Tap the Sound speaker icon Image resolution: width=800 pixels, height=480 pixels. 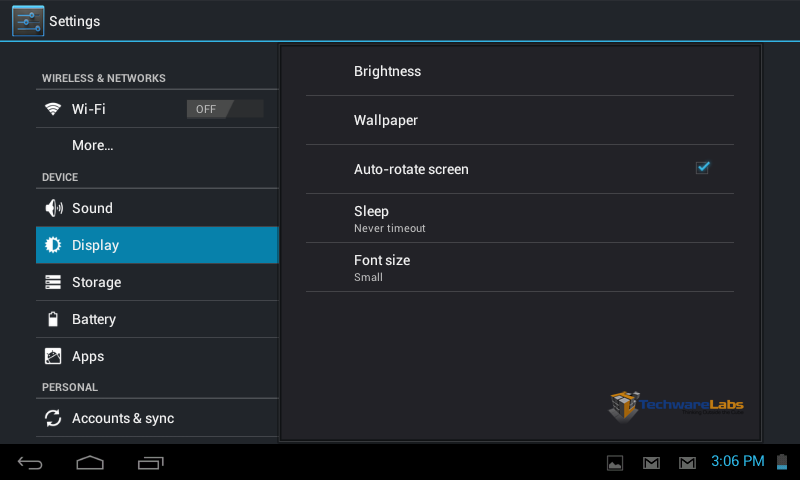click(x=54, y=208)
